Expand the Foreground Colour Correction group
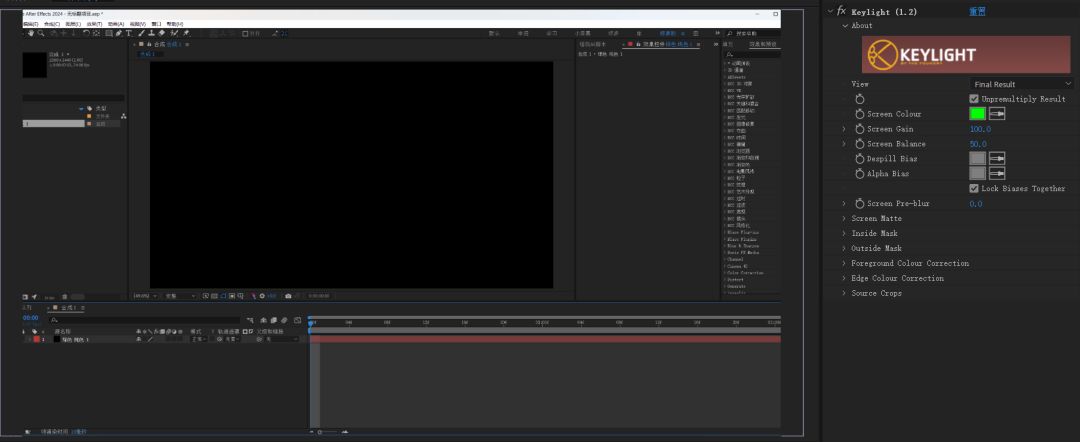Image resolution: width=1080 pixels, height=442 pixels. click(x=844, y=263)
